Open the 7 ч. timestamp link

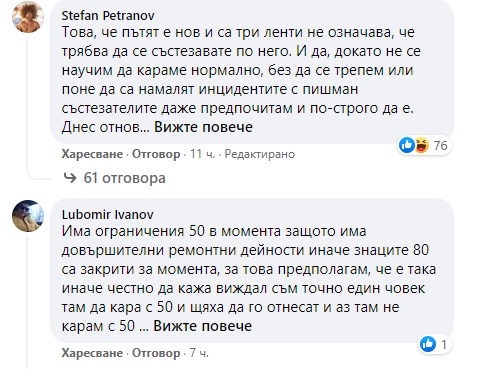coord(199,353)
